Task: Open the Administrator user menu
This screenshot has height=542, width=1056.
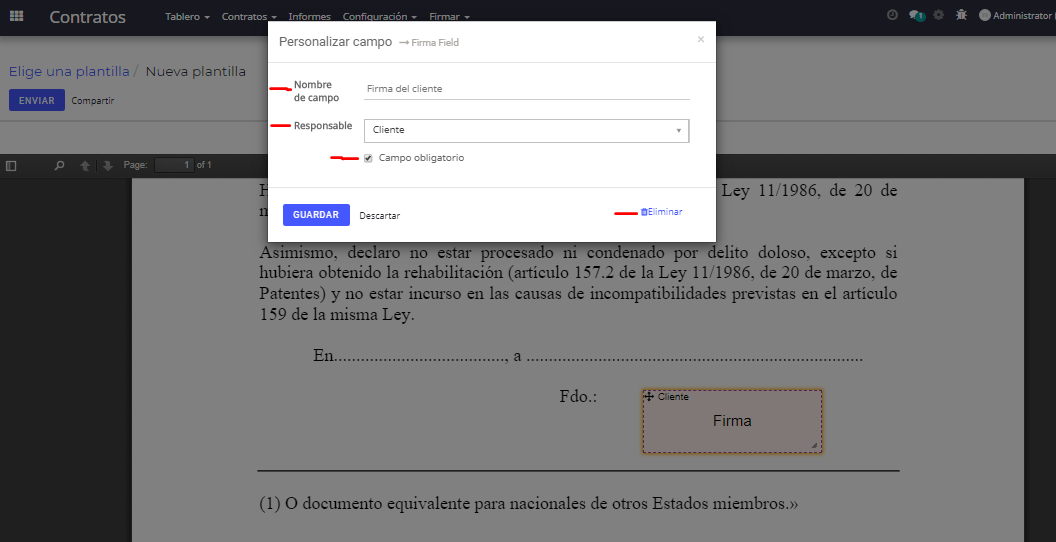Action: (x=1017, y=15)
